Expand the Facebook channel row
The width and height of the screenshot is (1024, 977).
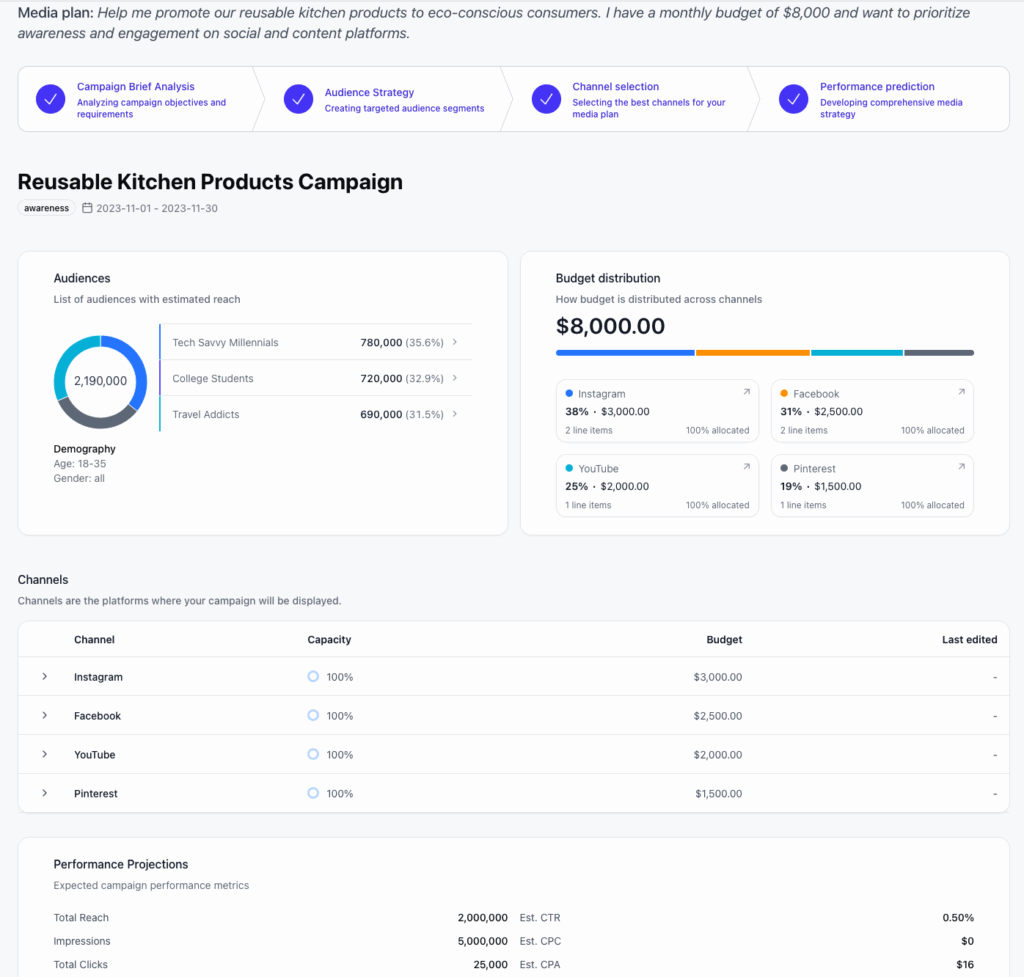pos(43,716)
